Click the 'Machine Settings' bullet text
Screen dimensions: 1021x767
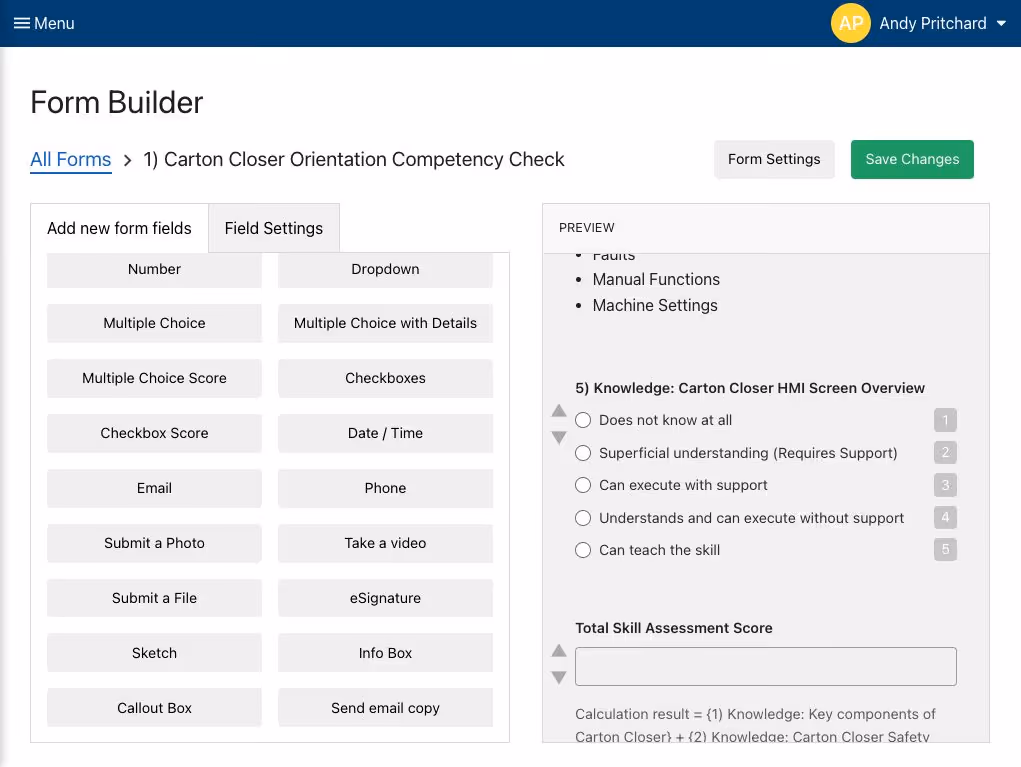coord(655,305)
